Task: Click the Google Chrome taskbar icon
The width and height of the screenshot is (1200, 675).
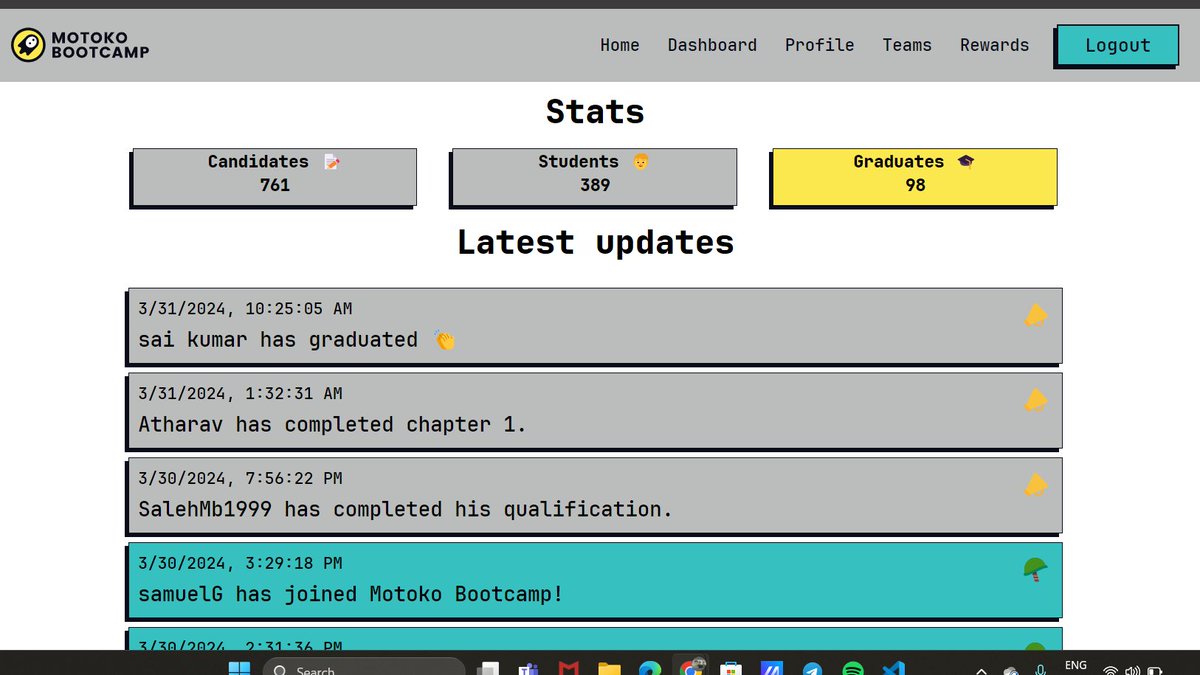Action: tap(690, 667)
